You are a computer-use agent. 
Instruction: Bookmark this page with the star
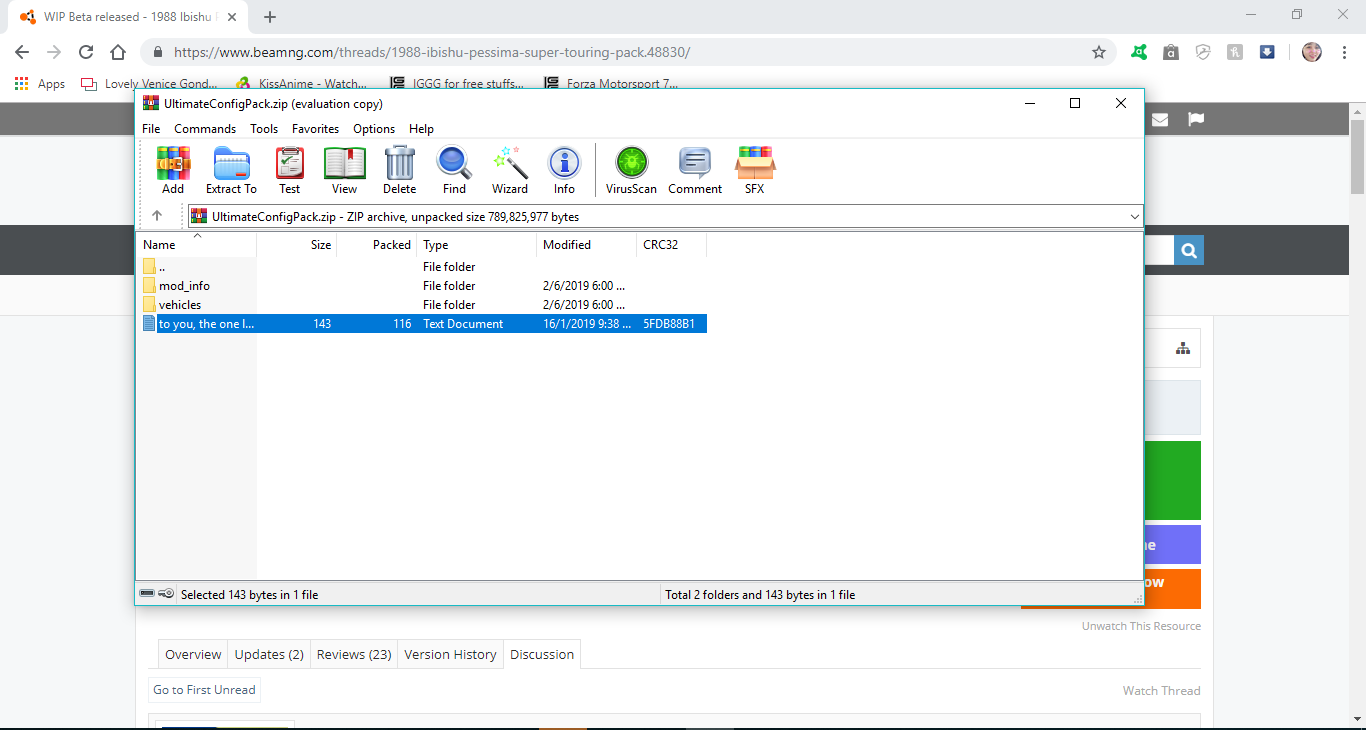coord(1099,52)
